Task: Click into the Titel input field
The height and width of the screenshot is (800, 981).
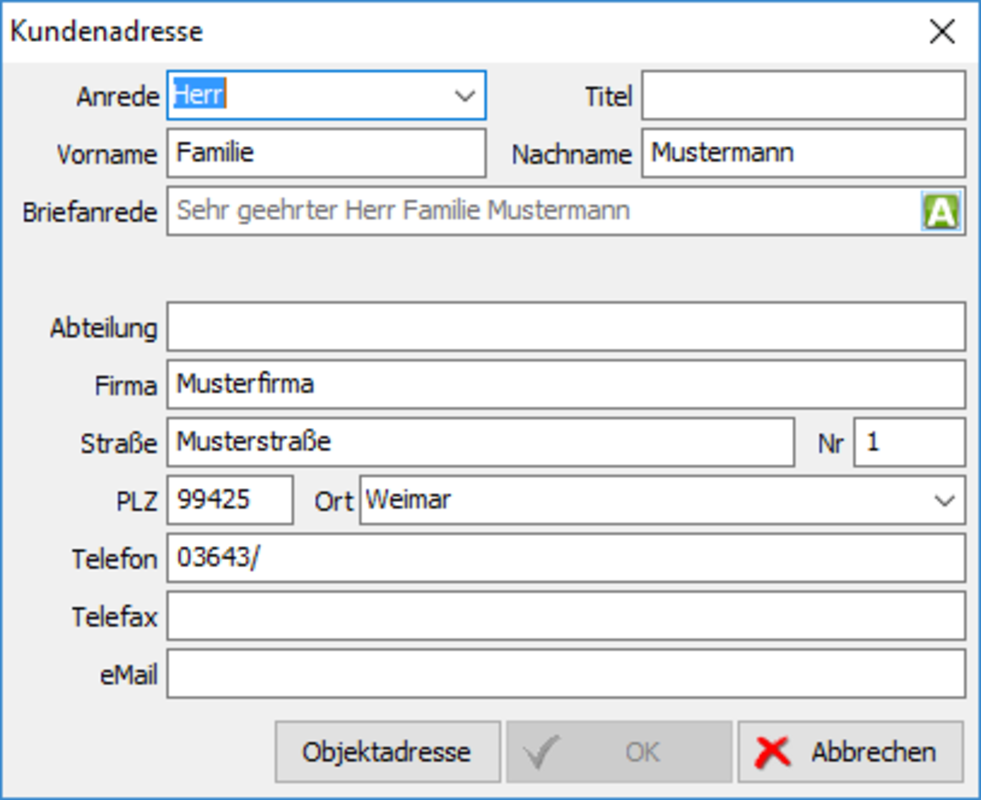Action: coord(803,96)
